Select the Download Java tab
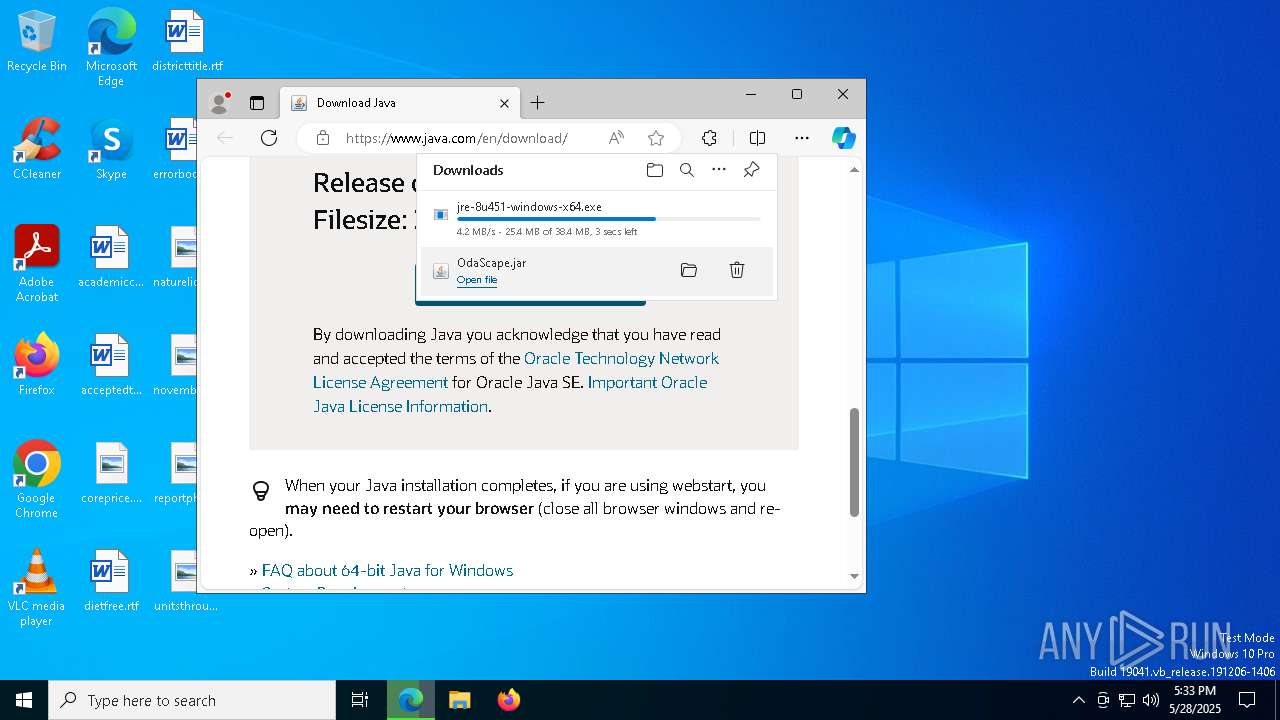Image resolution: width=1280 pixels, height=720 pixels. point(400,103)
